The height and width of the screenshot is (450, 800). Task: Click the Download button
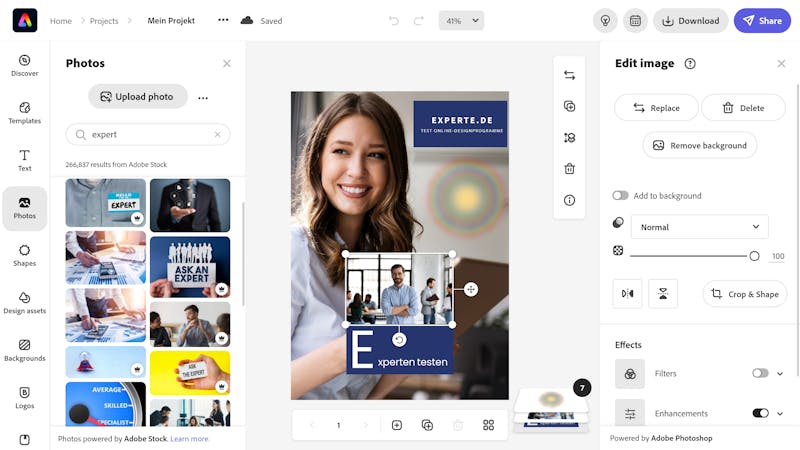coord(690,21)
